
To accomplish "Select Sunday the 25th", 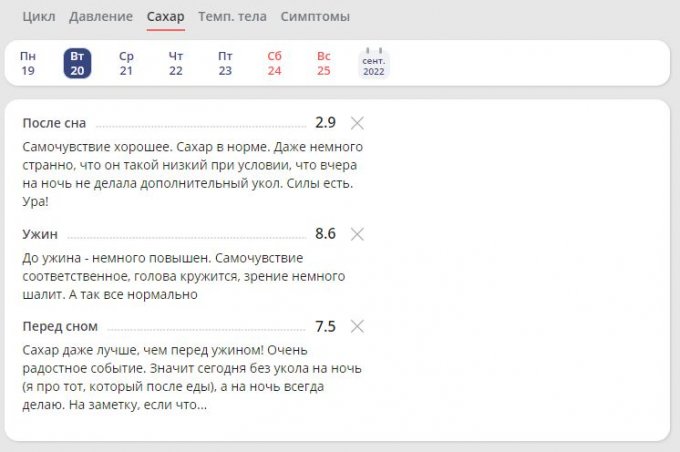I will (x=324, y=64).
